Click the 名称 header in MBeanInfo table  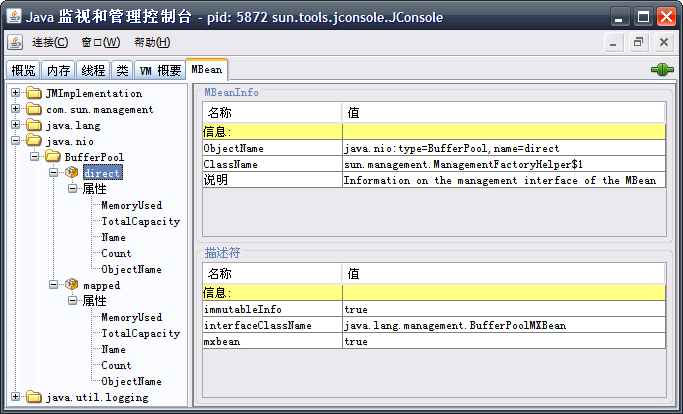[272, 113]
